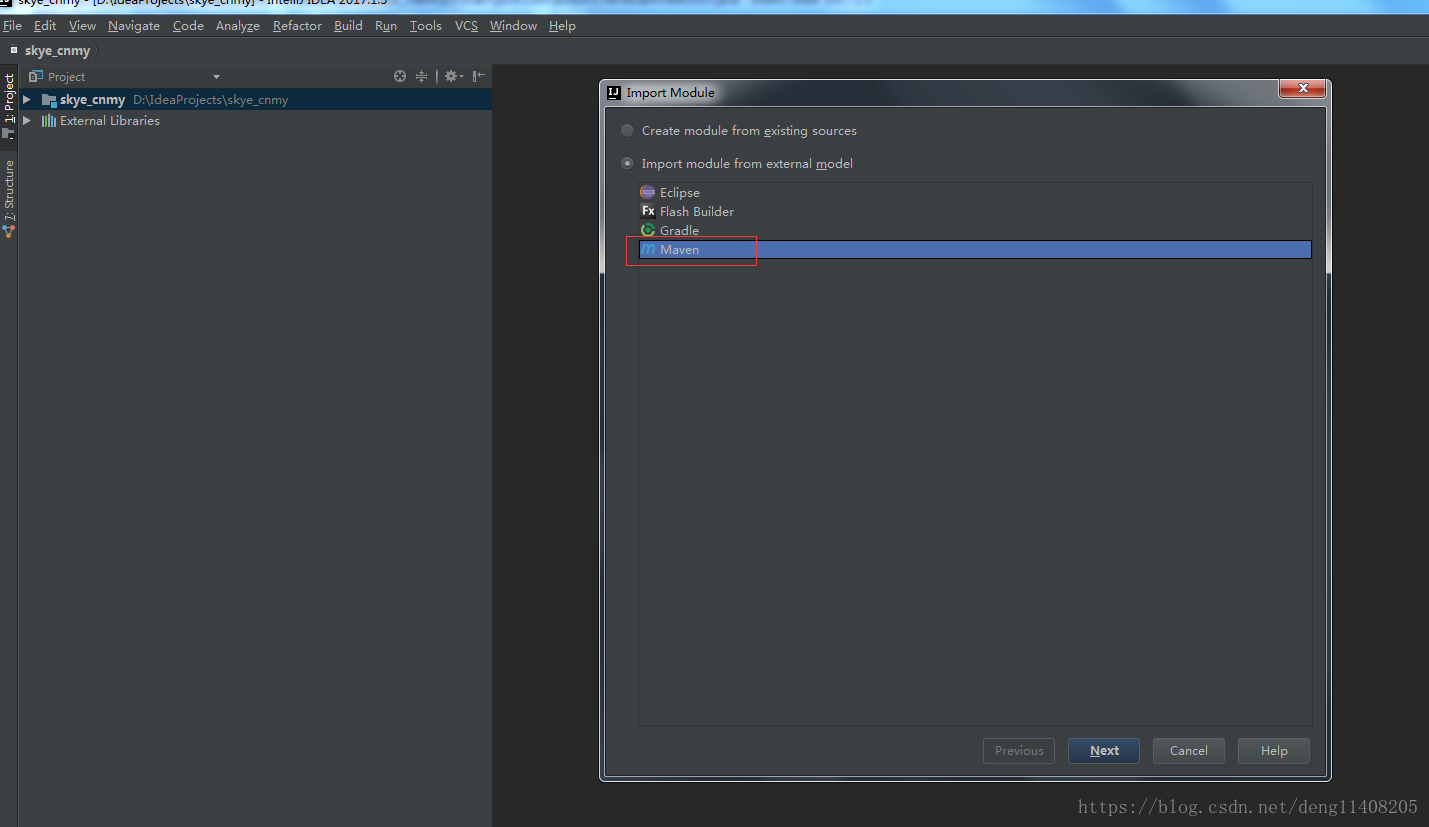Click the Next button
1429x827 pixels.
tap(1104, 751)
